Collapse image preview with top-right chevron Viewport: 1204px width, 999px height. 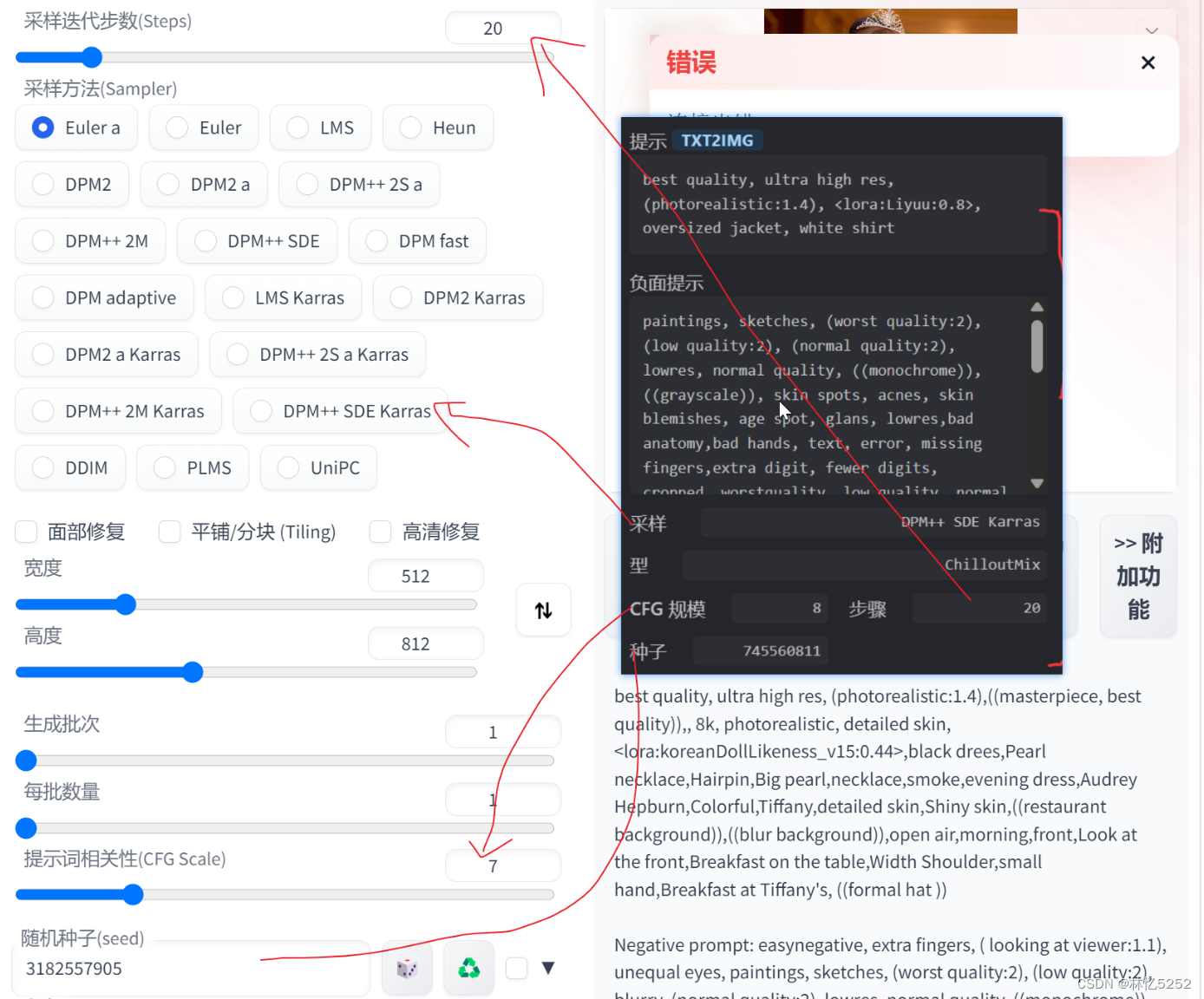point(1151,30)
